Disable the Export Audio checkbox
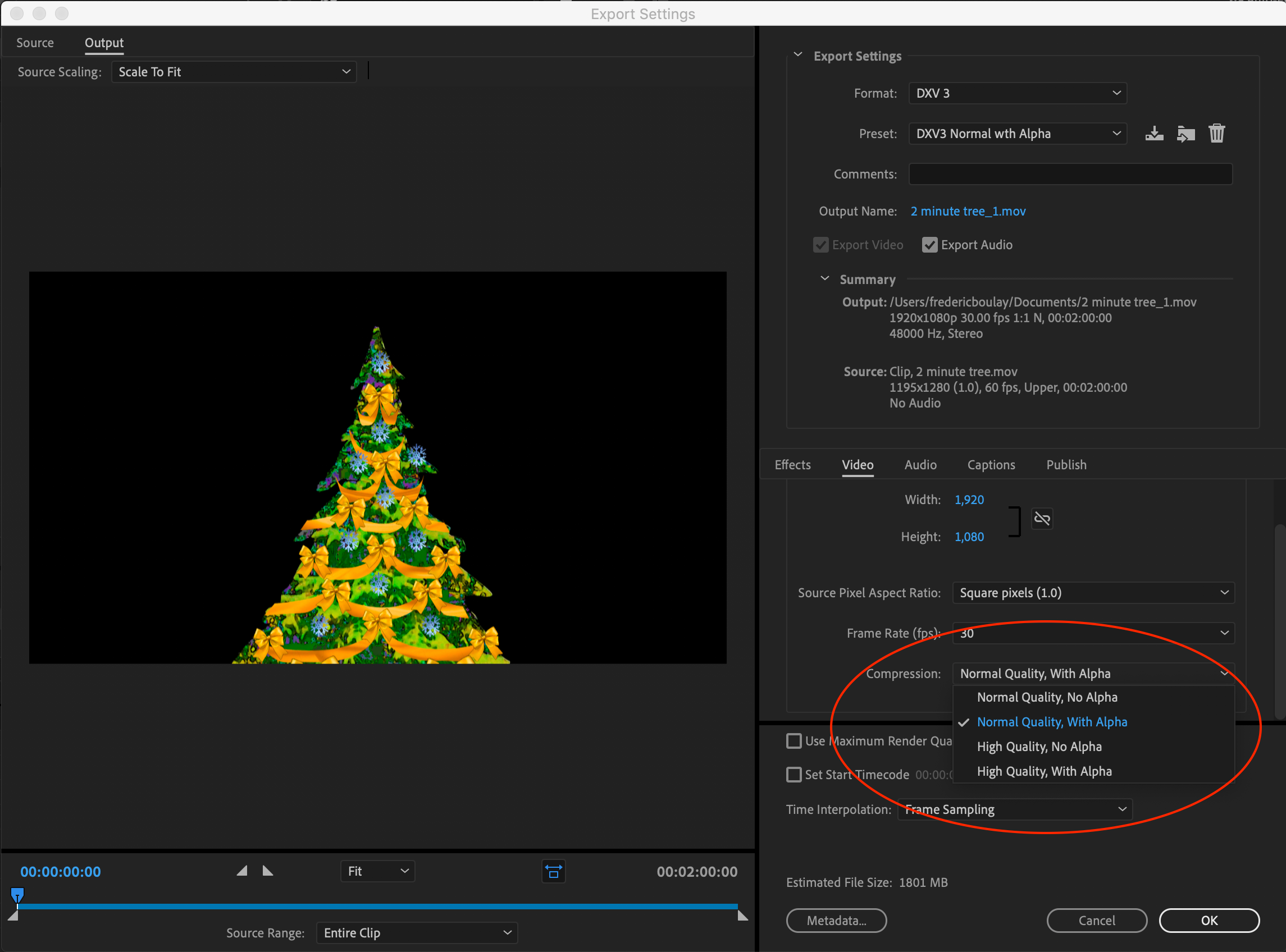This screenshot has height=952, width=1286. [x=929, y=245]
